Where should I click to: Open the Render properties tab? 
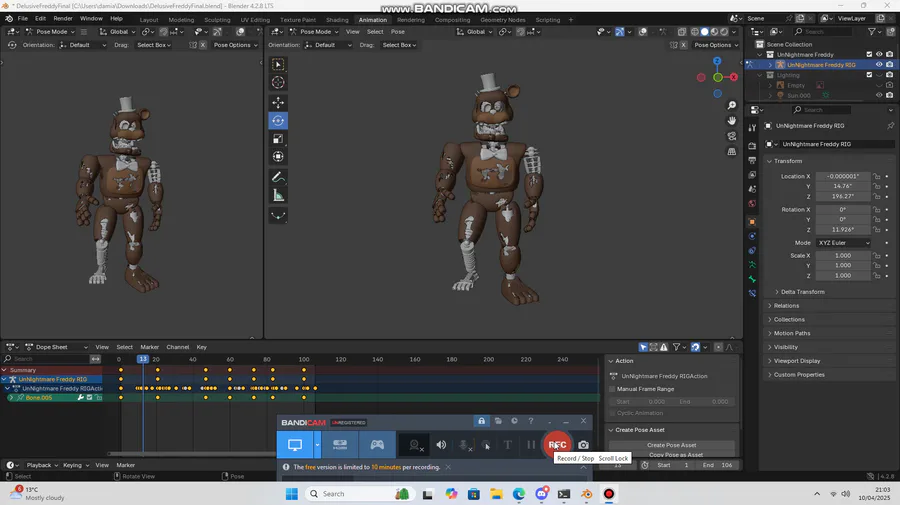[x=752, y=146]
